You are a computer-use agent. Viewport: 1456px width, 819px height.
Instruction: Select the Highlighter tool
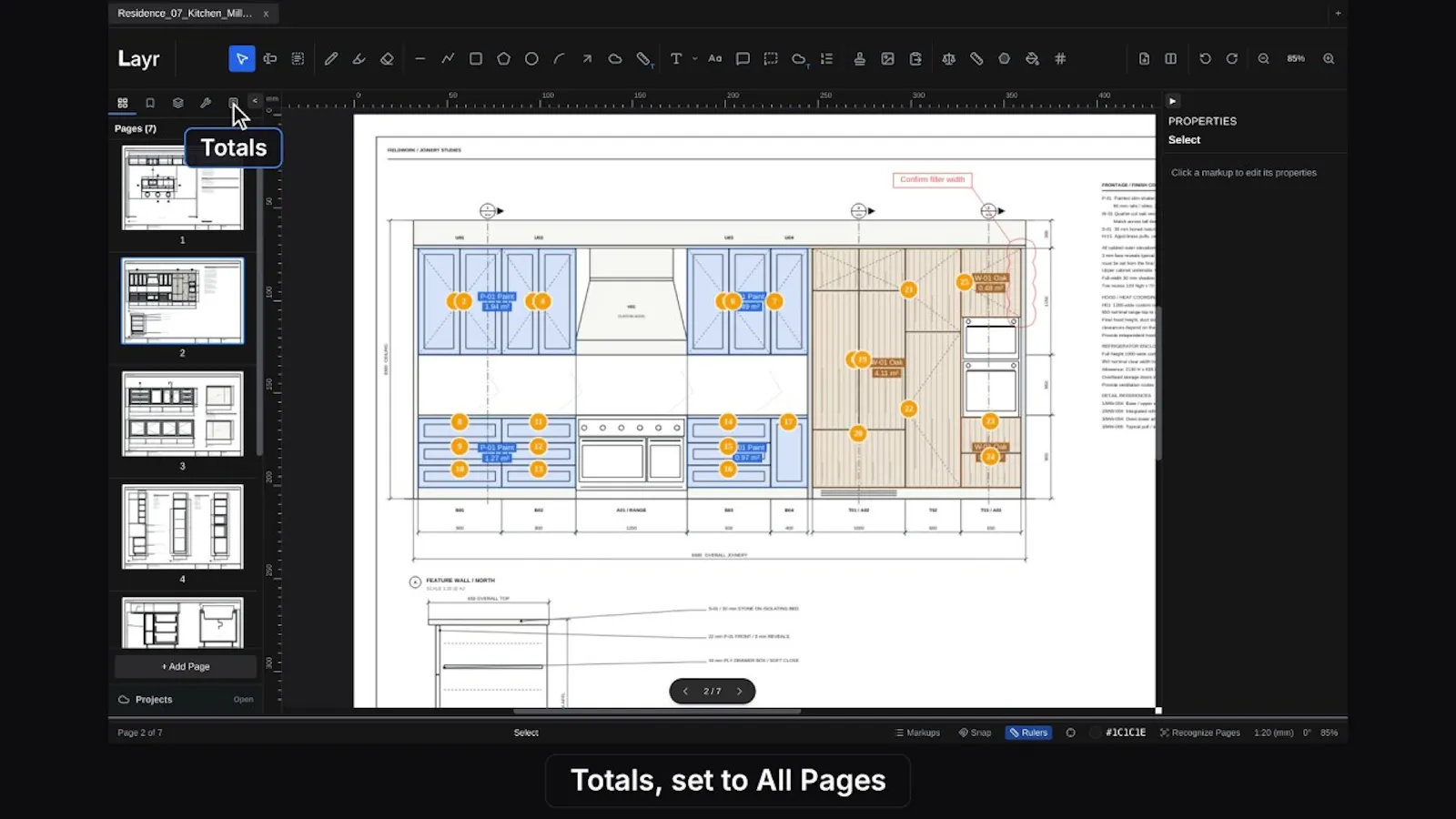pyautogui.click(x=359, y=58)
